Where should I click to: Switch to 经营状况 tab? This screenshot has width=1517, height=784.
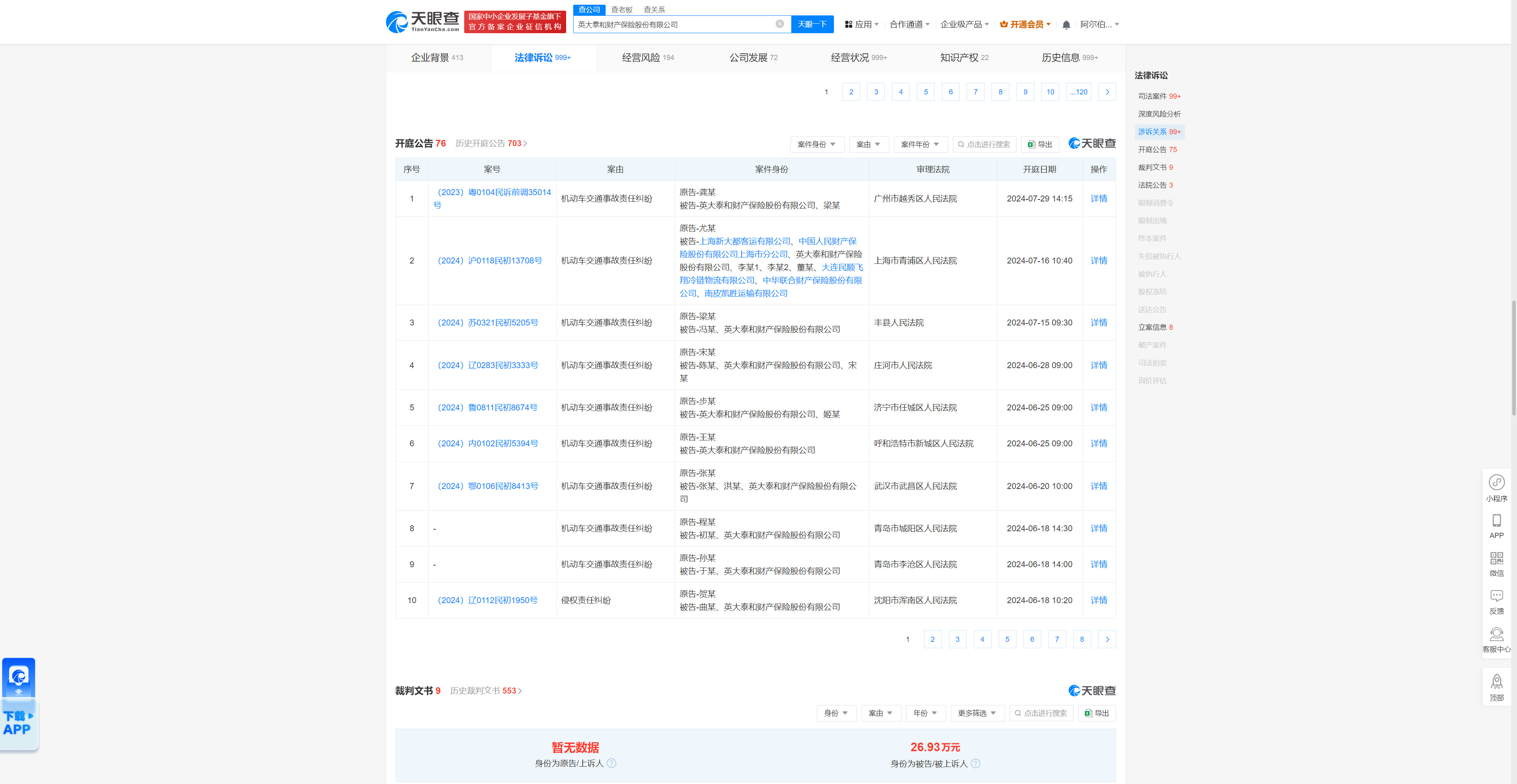[858, 57]
